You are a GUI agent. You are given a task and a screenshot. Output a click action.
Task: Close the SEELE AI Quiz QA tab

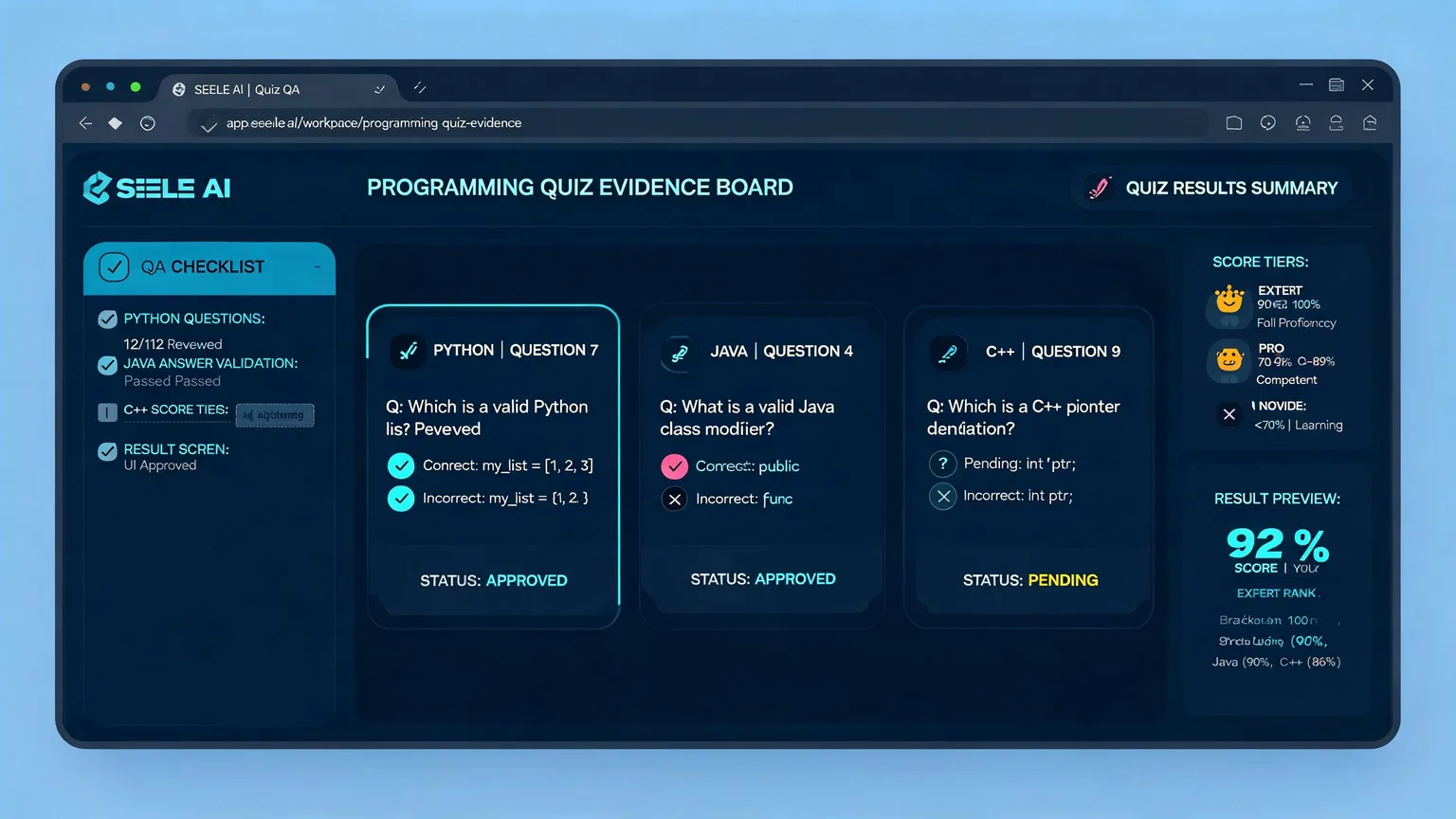click(x=379, y=89)
